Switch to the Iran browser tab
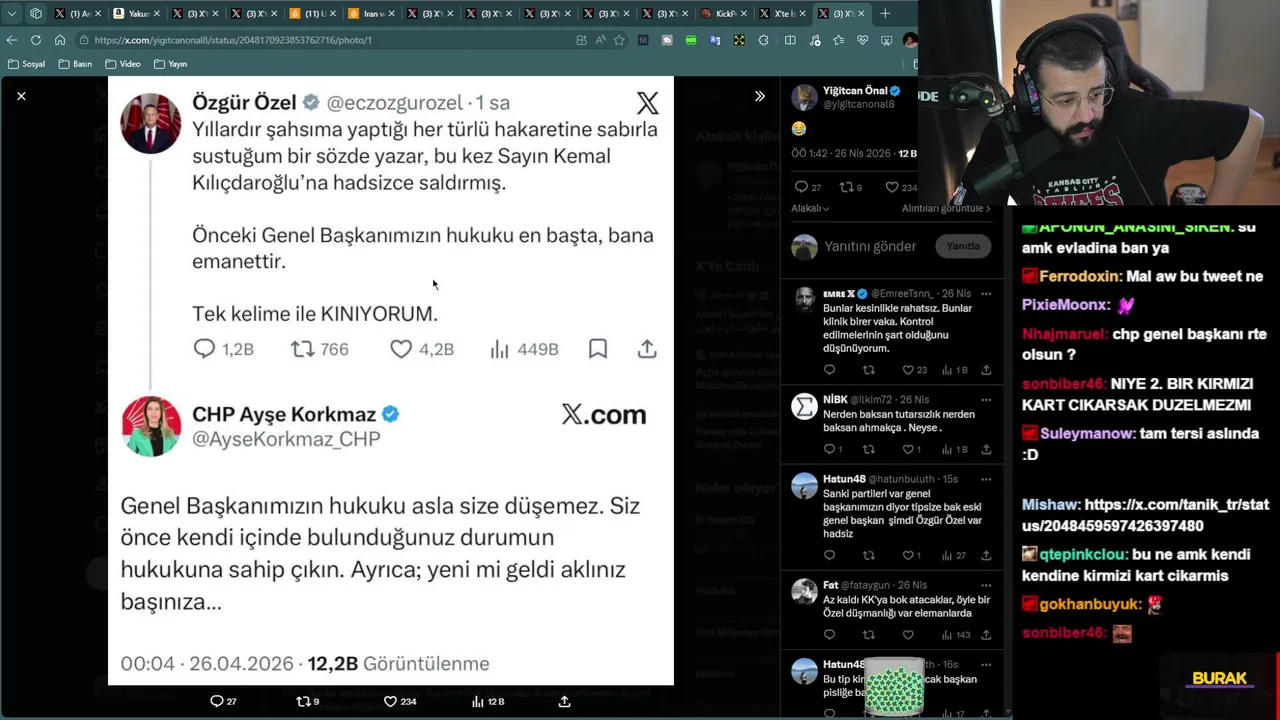 point(372,13)
